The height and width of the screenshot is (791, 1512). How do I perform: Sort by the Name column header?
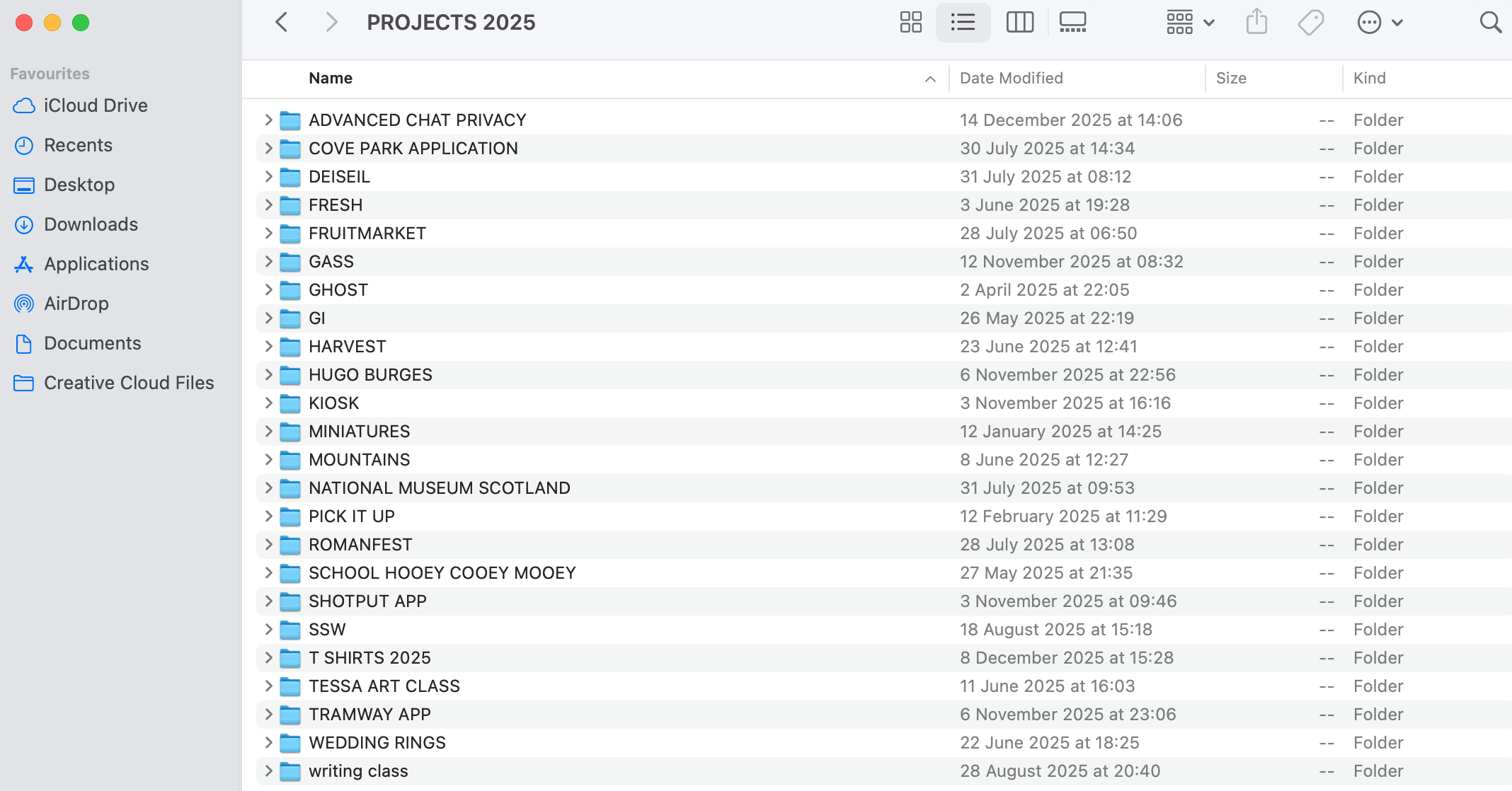[331, 79]
